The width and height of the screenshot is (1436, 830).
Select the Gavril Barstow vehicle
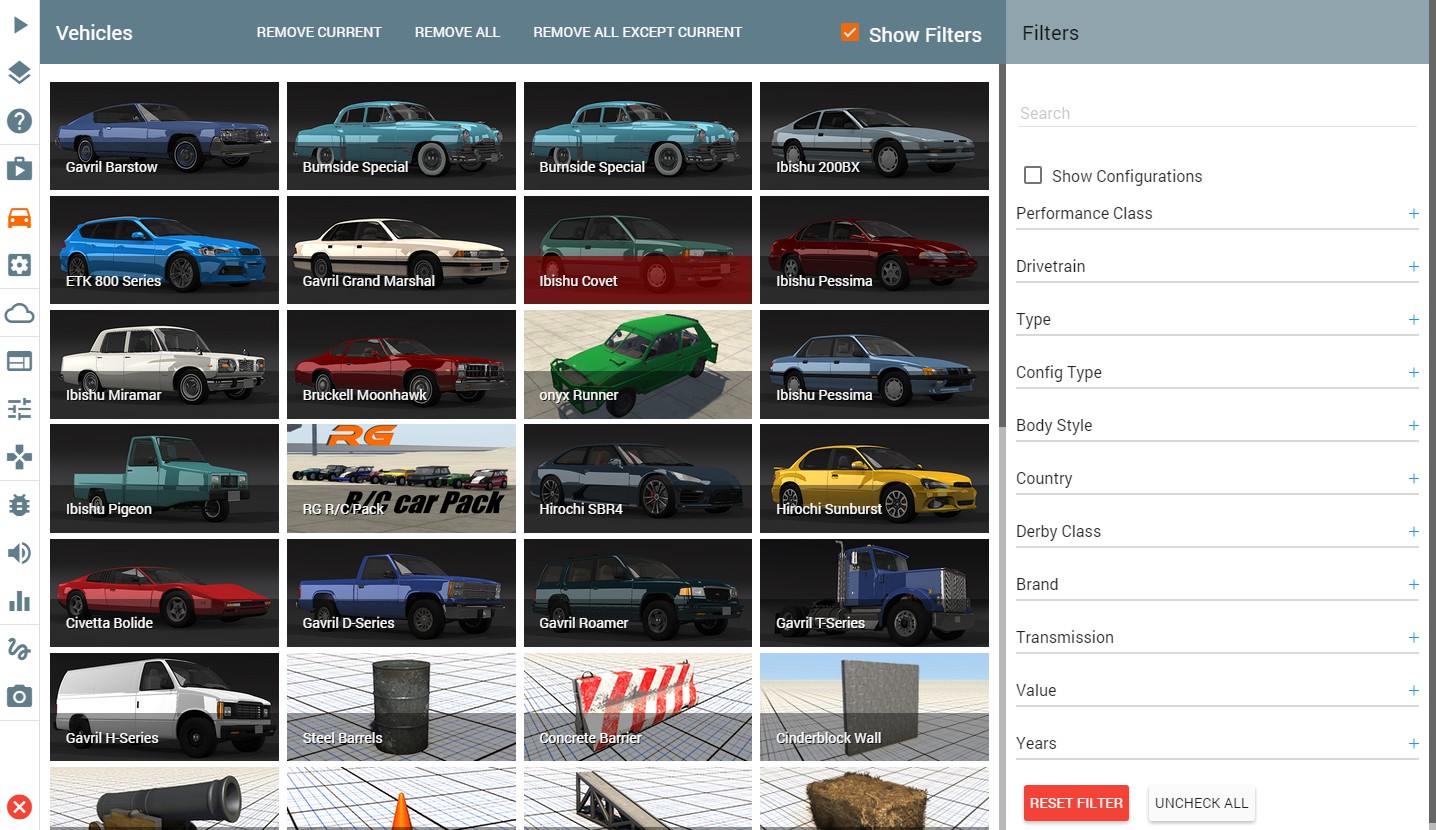coord(164,136)
